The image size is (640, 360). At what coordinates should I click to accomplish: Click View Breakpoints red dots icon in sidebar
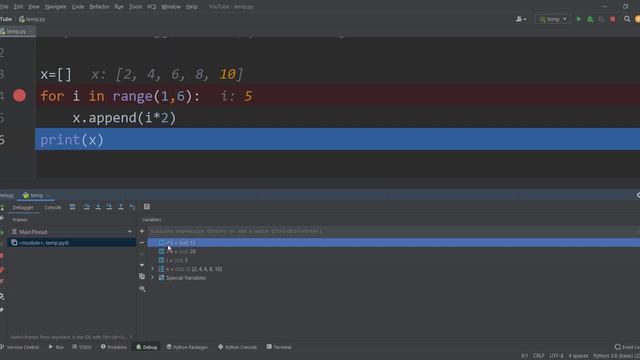(x=2, y=269)
